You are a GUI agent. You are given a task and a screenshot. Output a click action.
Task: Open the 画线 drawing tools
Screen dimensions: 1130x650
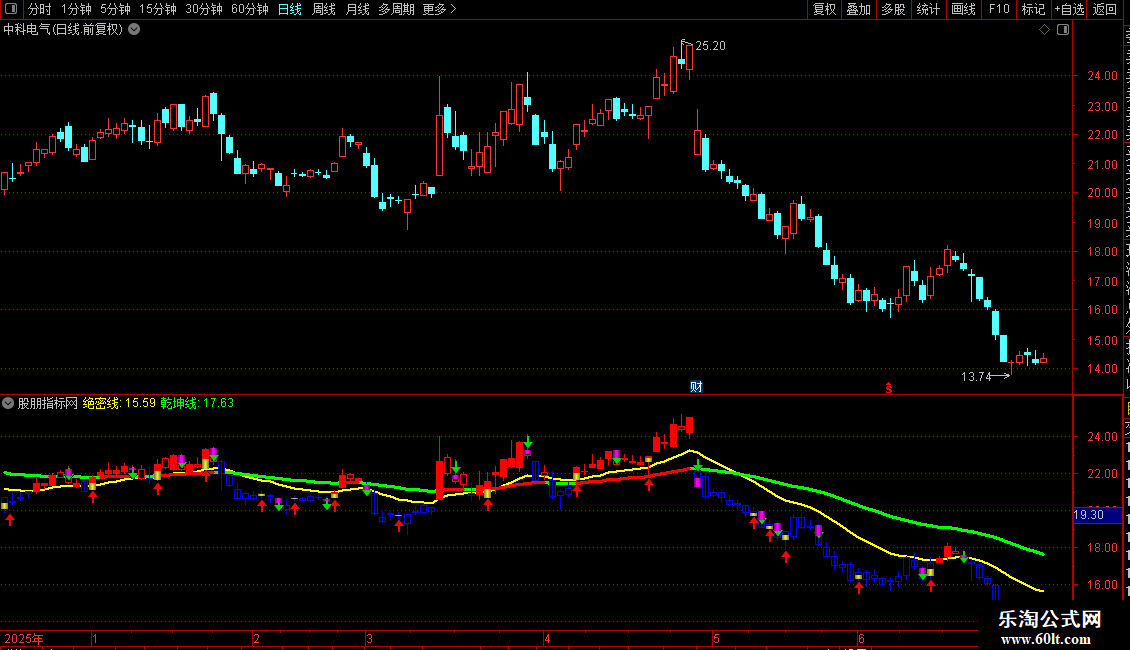pos(963,9)
